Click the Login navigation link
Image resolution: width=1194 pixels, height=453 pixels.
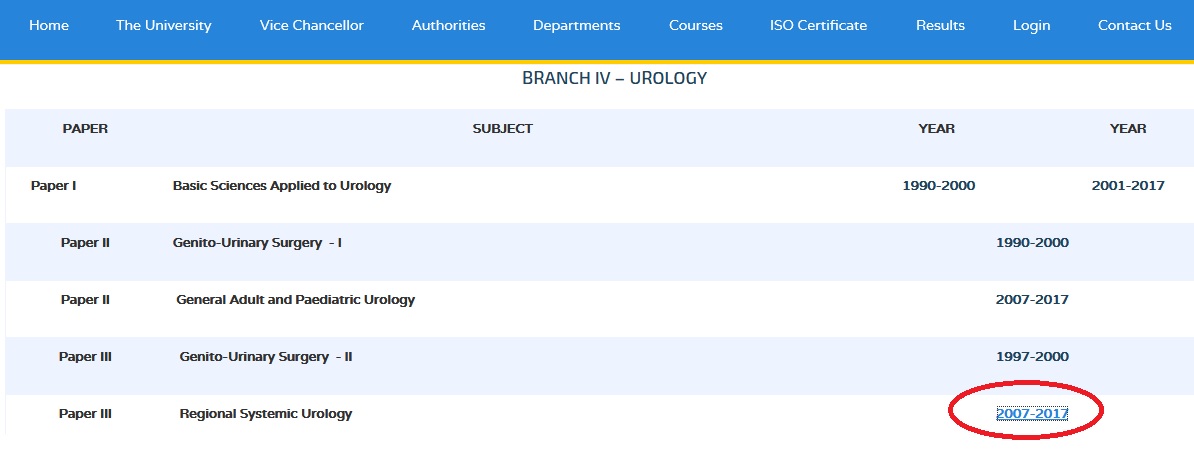pos(1031,25)
